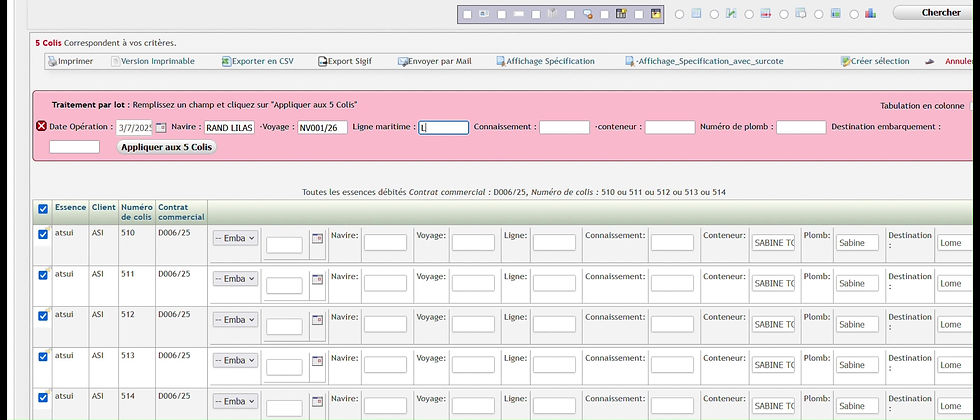Uncheck the checkbox for colis 514

43,398
